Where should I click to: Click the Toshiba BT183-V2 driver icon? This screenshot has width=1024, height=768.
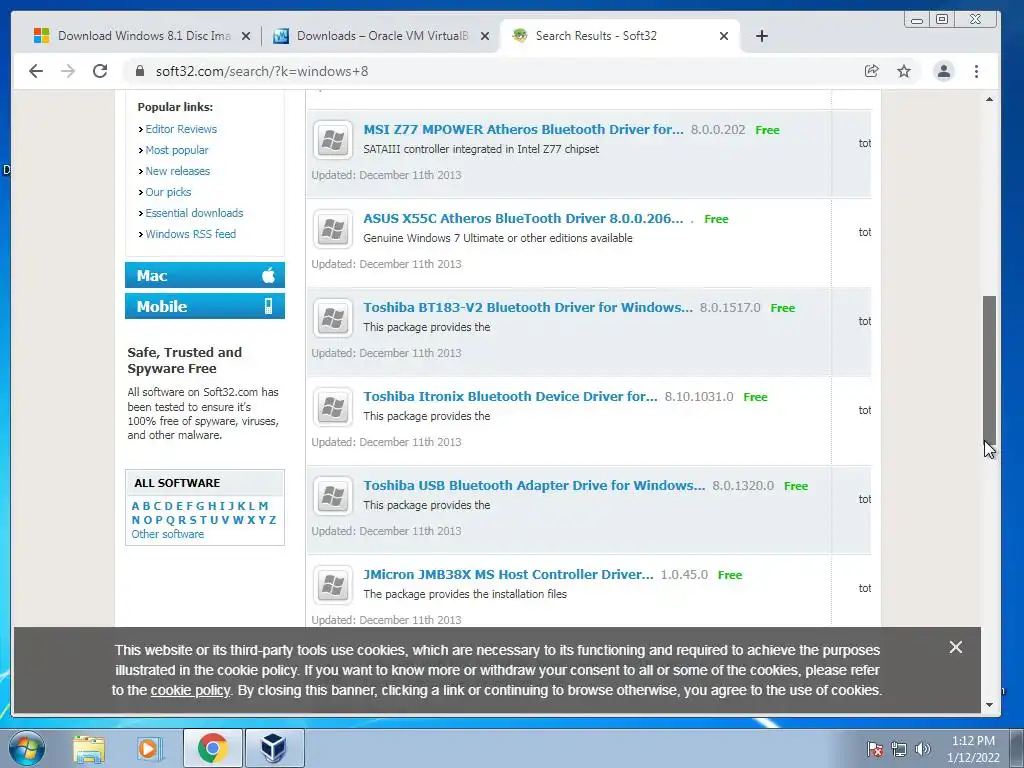[332, 318]
